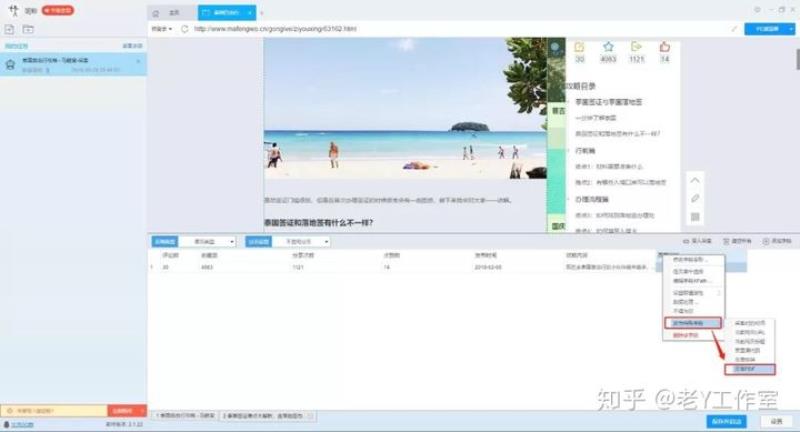The width and height of the screenshot is (800, 432).
Task: Select the highlighted last submenu option
Action: [750, 369]
